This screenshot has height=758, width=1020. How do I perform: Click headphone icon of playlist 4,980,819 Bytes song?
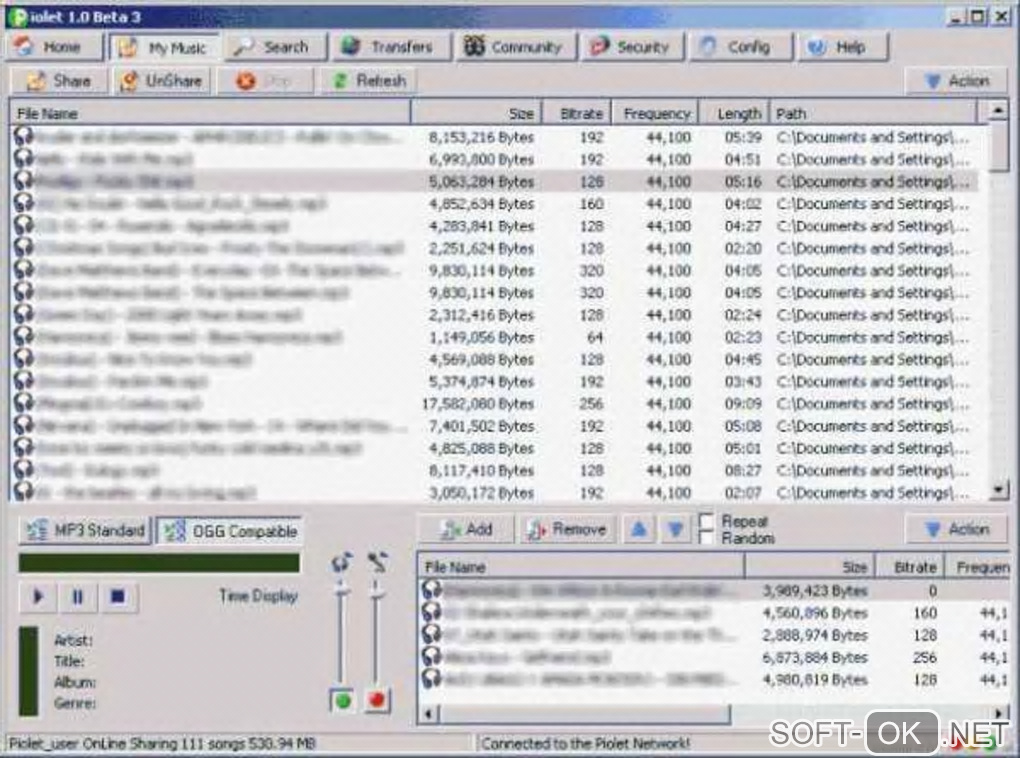point(431,679)
